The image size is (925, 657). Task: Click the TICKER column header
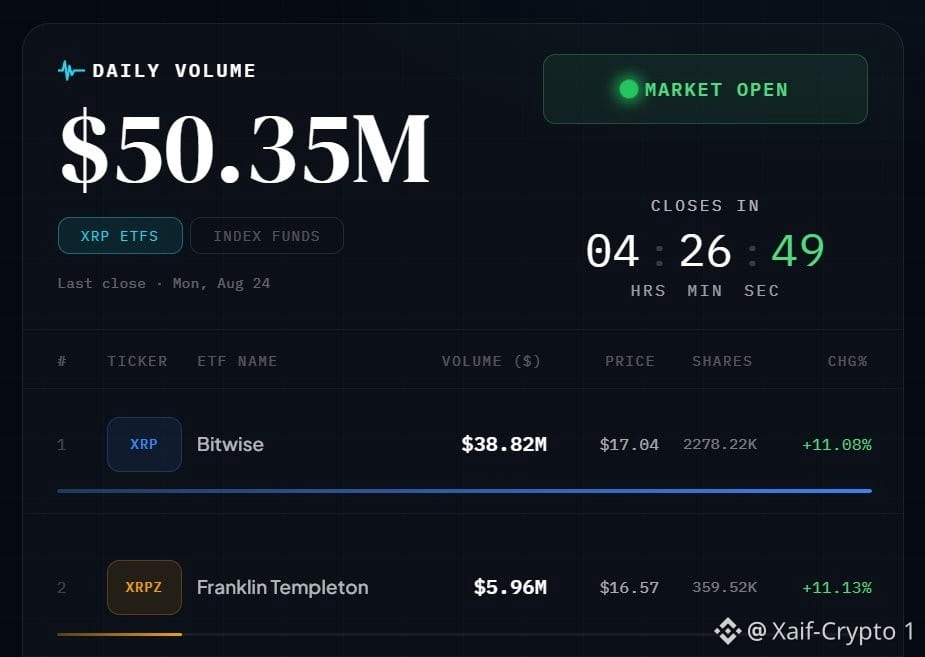click(x=137, y=361)
